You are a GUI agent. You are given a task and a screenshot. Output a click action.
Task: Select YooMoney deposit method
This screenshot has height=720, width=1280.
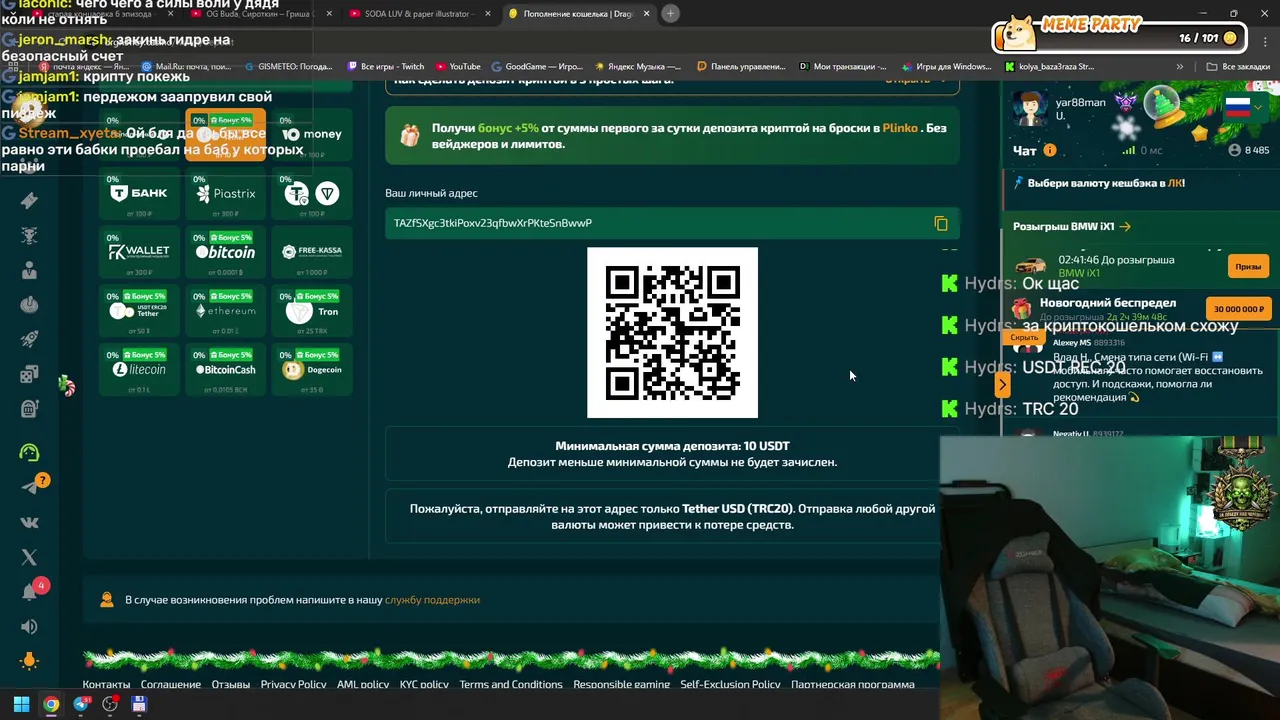click(312, 135)
